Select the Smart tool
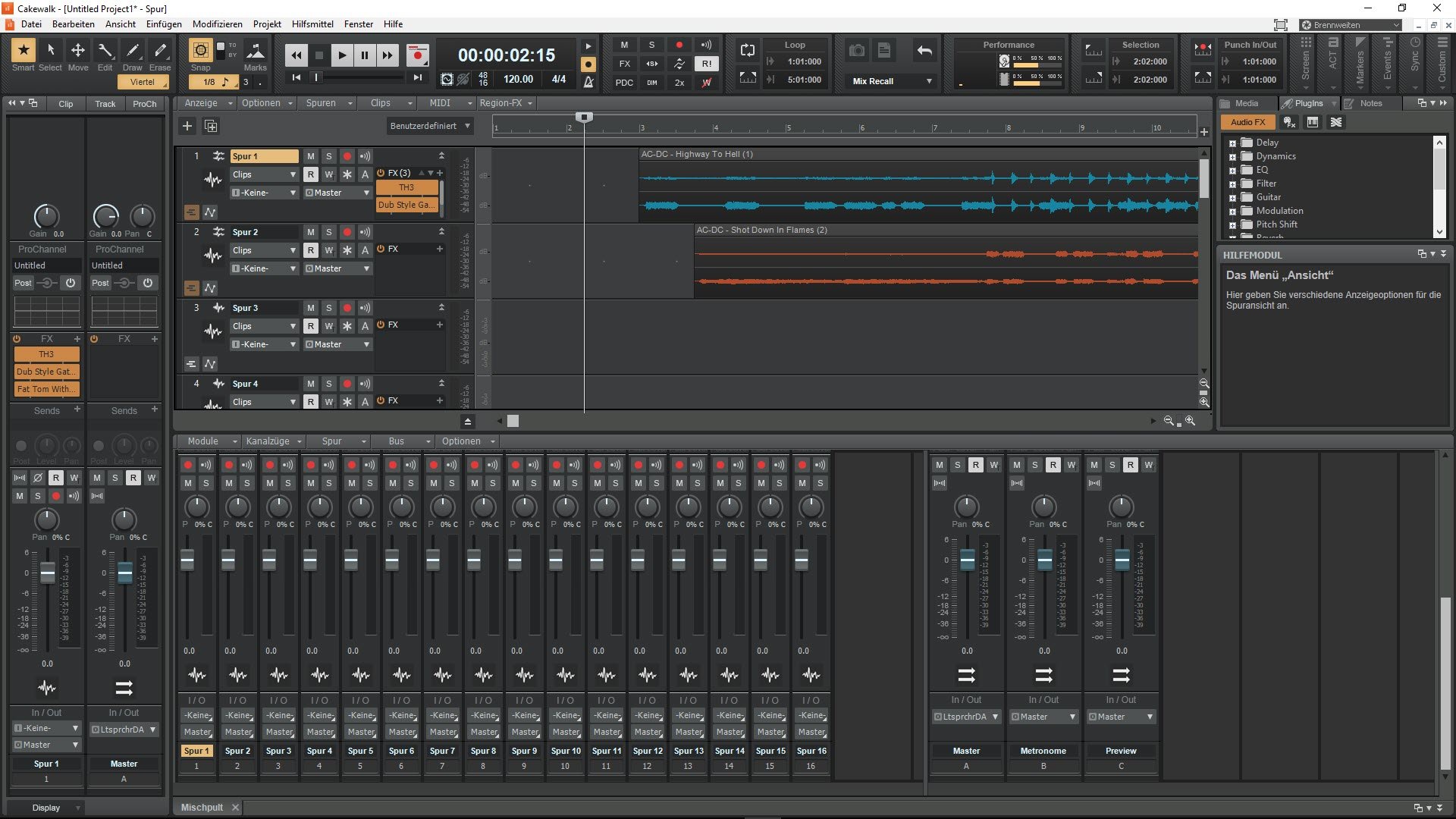 click(23, 52)
